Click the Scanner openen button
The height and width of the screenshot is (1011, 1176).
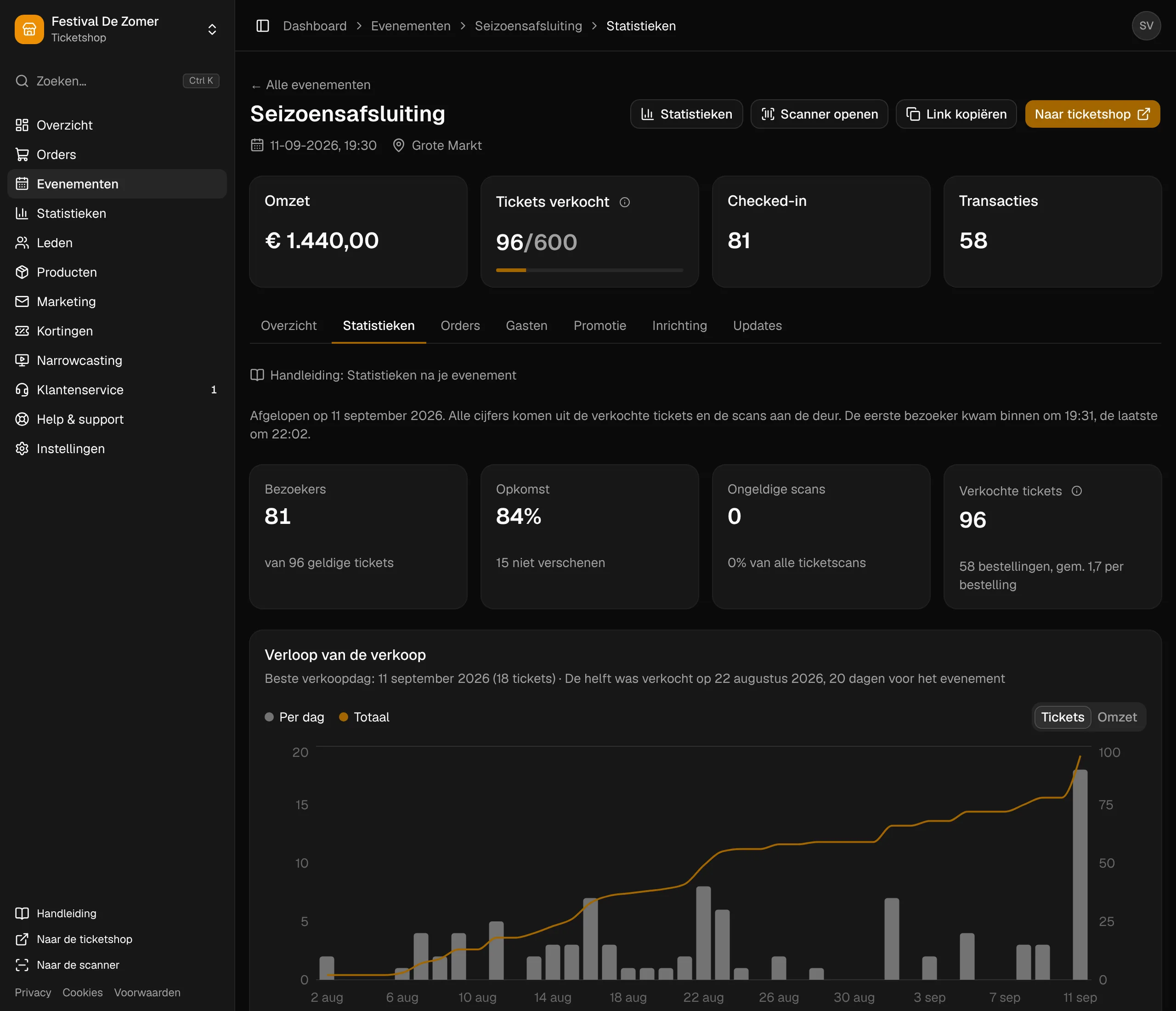coord(819,114)
